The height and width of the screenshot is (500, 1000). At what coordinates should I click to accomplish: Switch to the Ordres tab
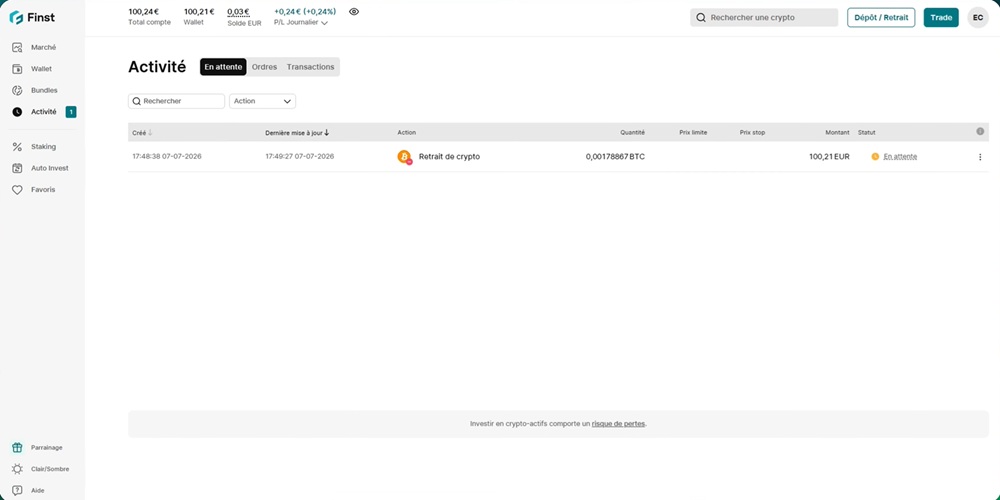(x=264, y=67)
